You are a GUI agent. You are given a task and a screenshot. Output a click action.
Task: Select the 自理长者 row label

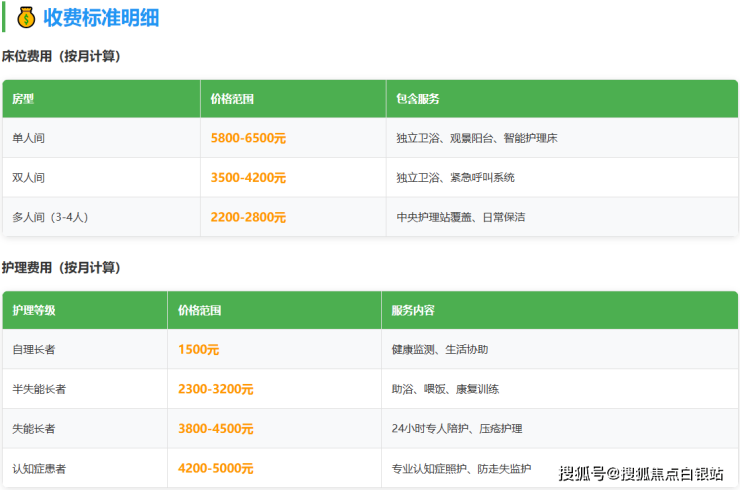tap(34, 350)
